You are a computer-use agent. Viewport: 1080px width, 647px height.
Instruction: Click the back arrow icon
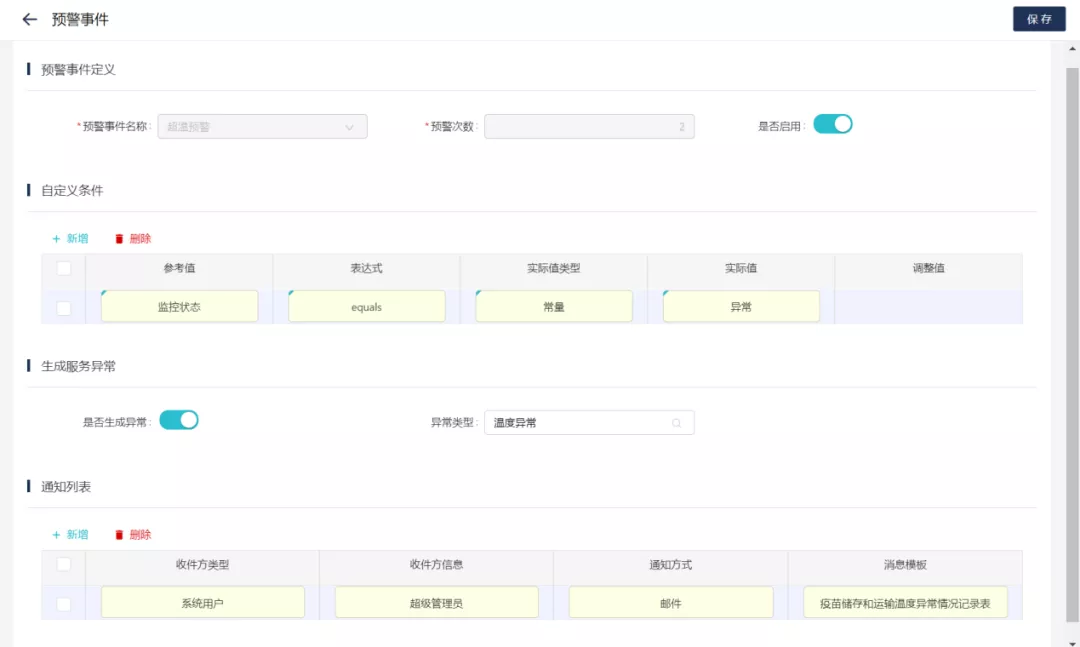29,19
